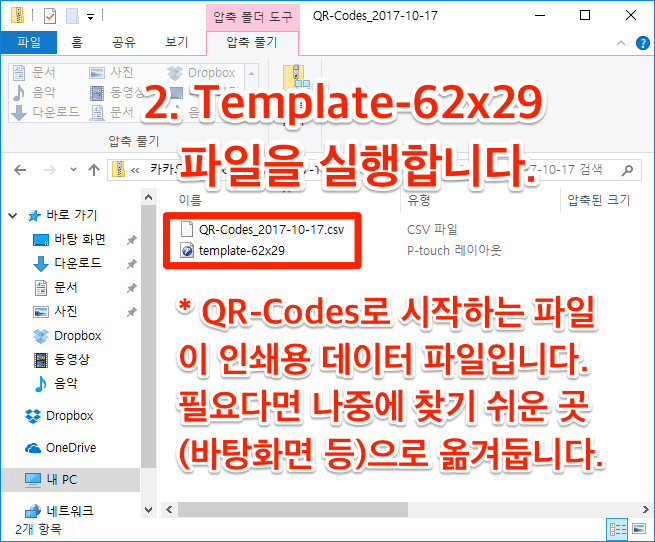
Task: Select 바로 가기 in navigation pane
Action: (71, 215)
